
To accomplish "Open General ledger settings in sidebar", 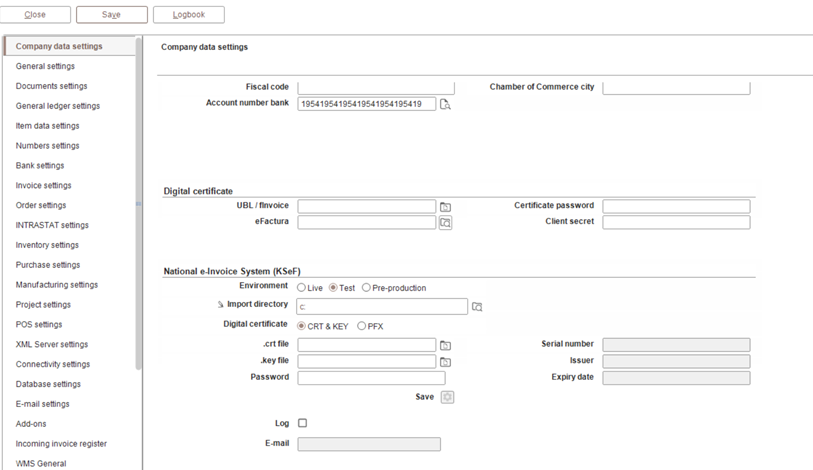I will pos(58,106).
